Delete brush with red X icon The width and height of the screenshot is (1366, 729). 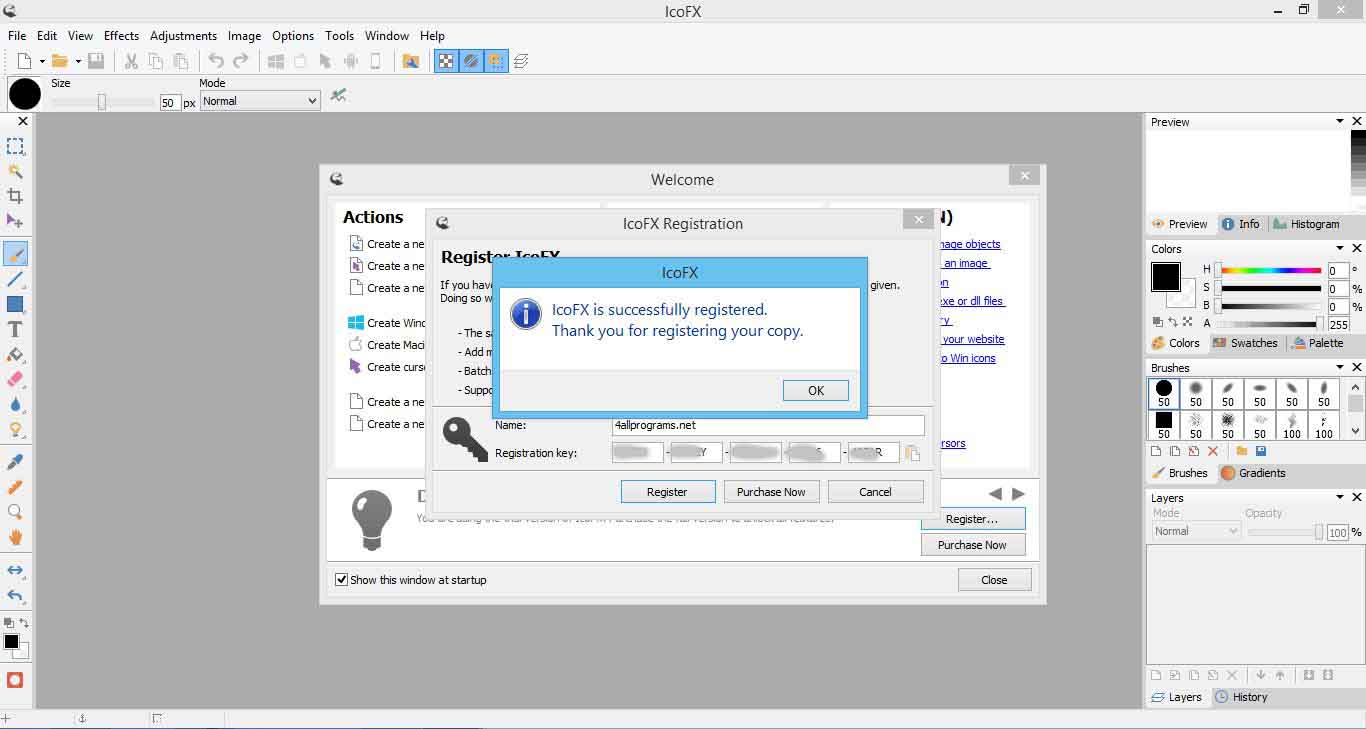click(1213, 452)
